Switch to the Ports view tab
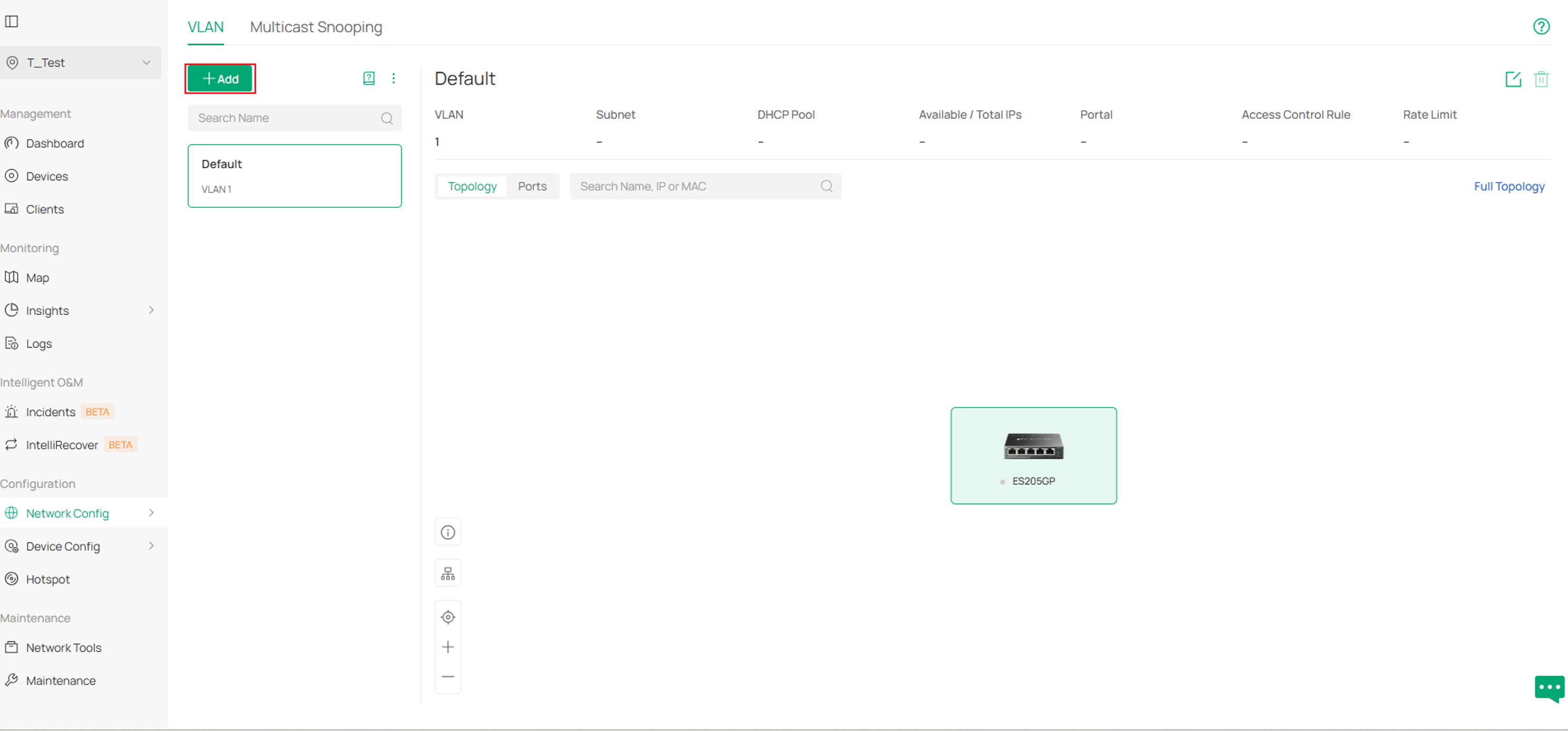Screen dimensions: 1568x731 [x=533, y=186]
